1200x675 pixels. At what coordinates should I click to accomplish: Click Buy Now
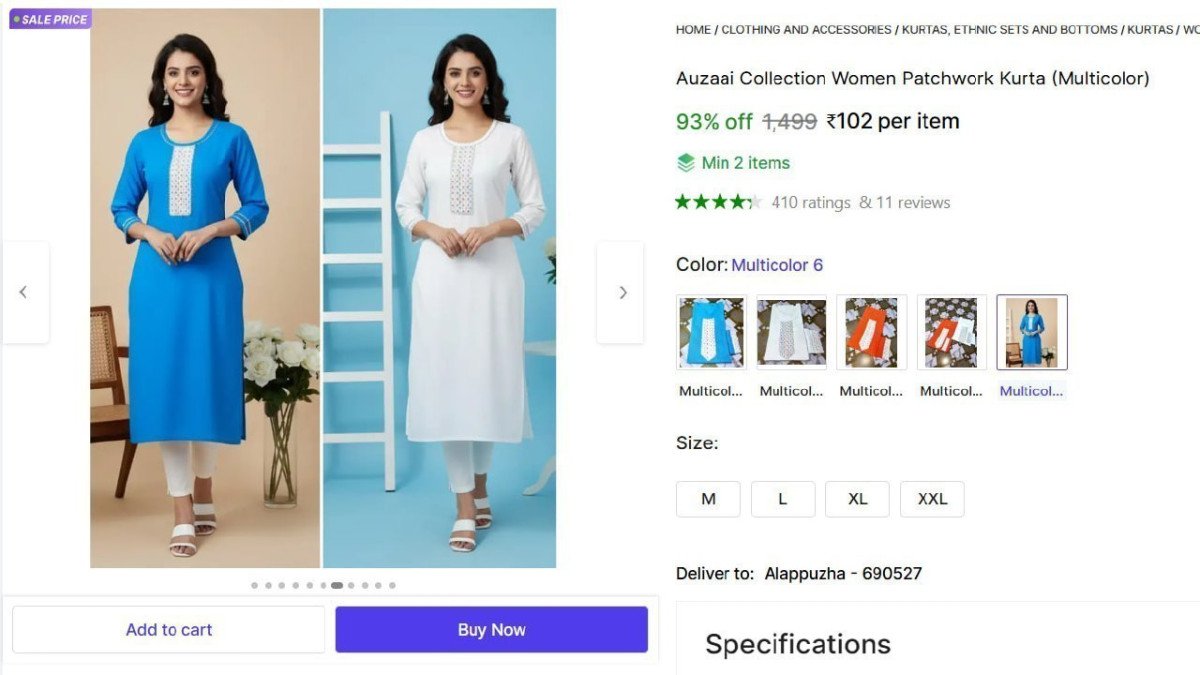(491, 629)
